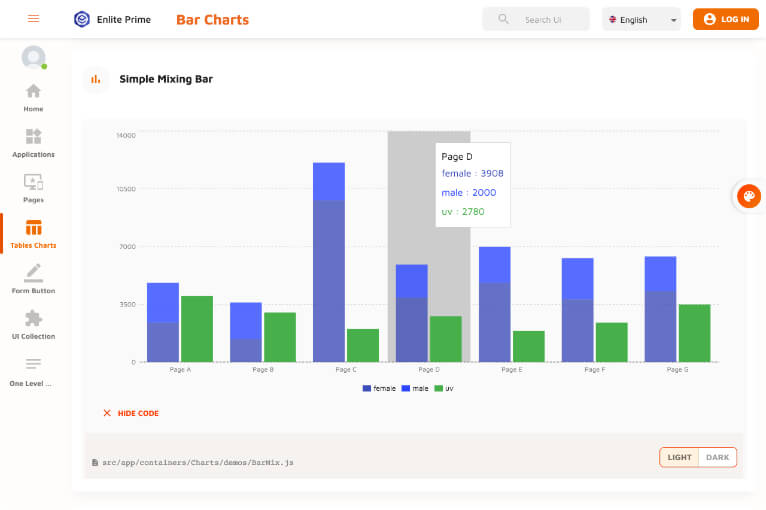Click female legend color swatch
766x510 pixels.
click(x=367, y=388)
